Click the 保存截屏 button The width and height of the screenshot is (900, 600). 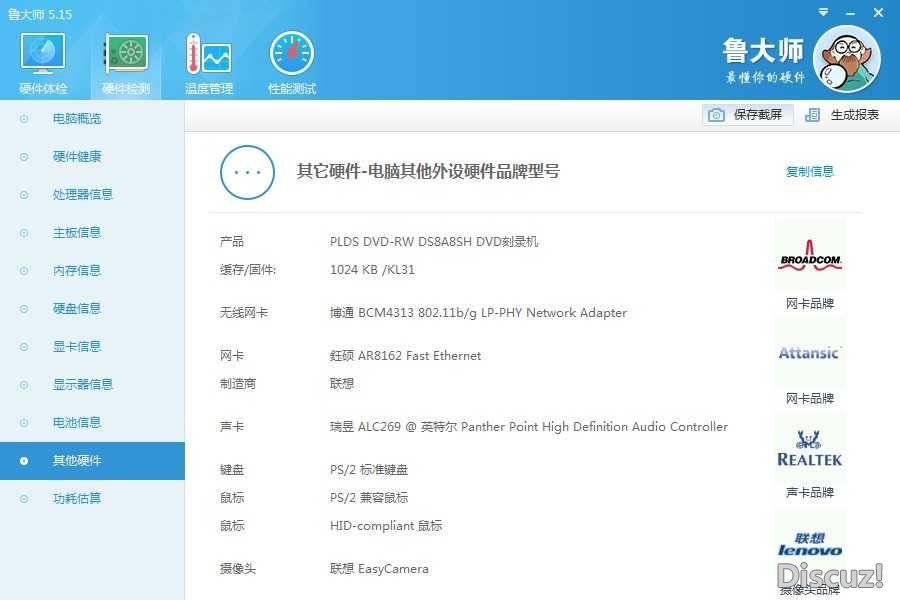tap(747, 115)
